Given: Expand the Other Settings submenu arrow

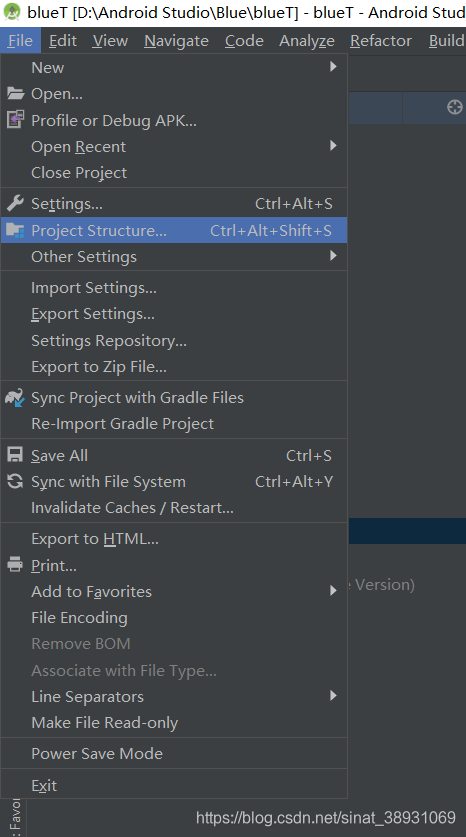Looking at the screenshot, I should tap(333, 256).
